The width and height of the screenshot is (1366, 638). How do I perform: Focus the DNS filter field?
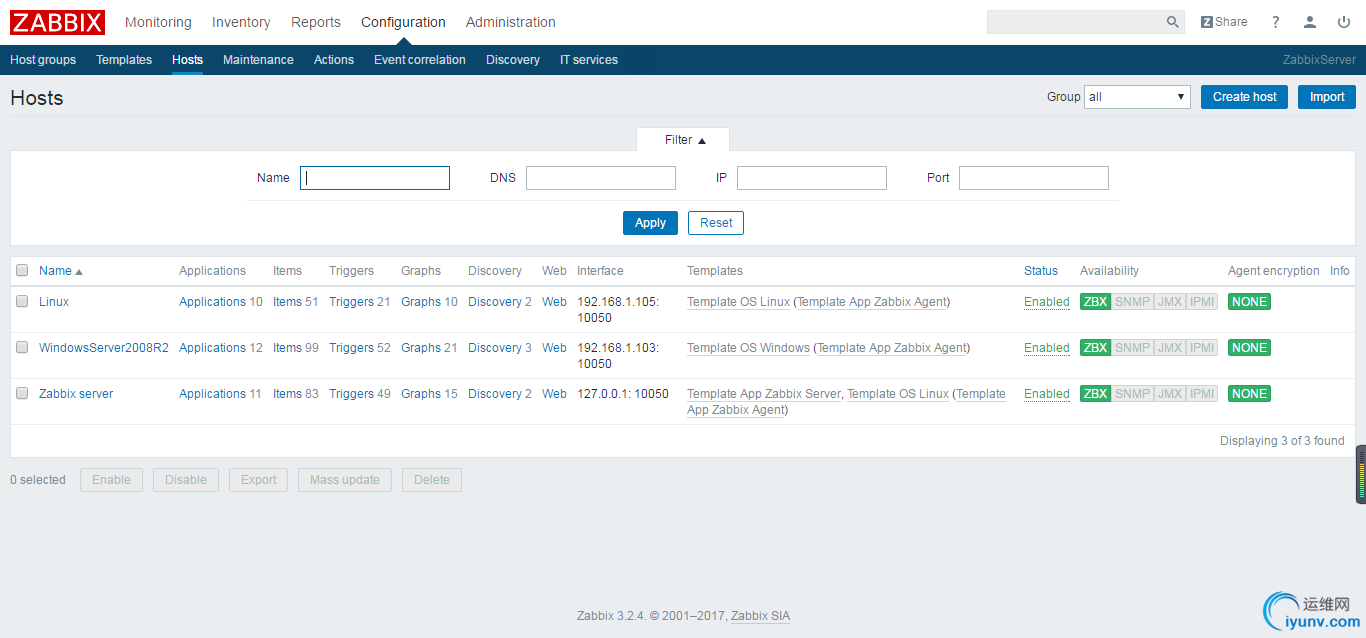point(601,178)
